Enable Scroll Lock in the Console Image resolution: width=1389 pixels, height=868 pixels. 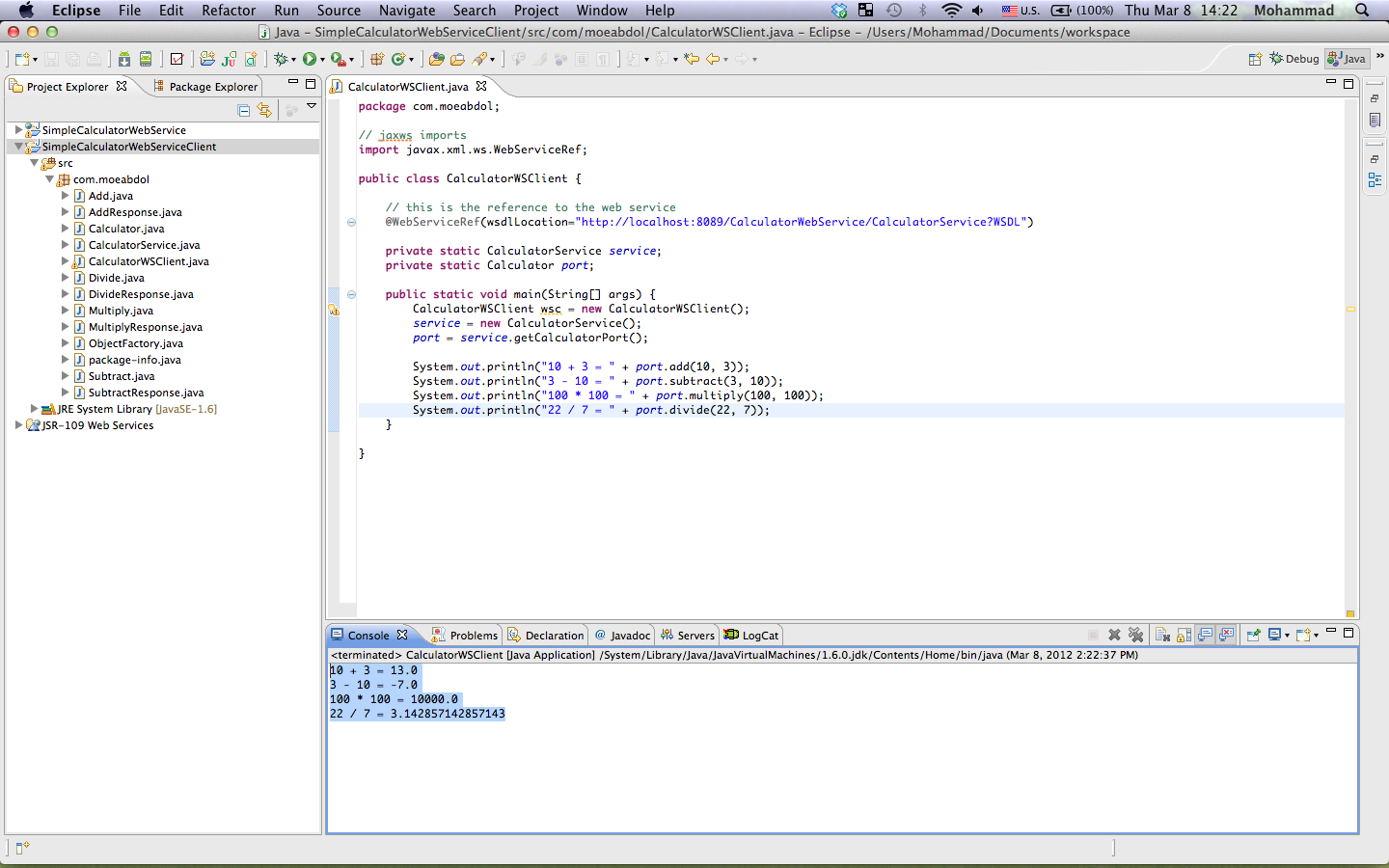pyautogui.click(x=1184, y=635)
